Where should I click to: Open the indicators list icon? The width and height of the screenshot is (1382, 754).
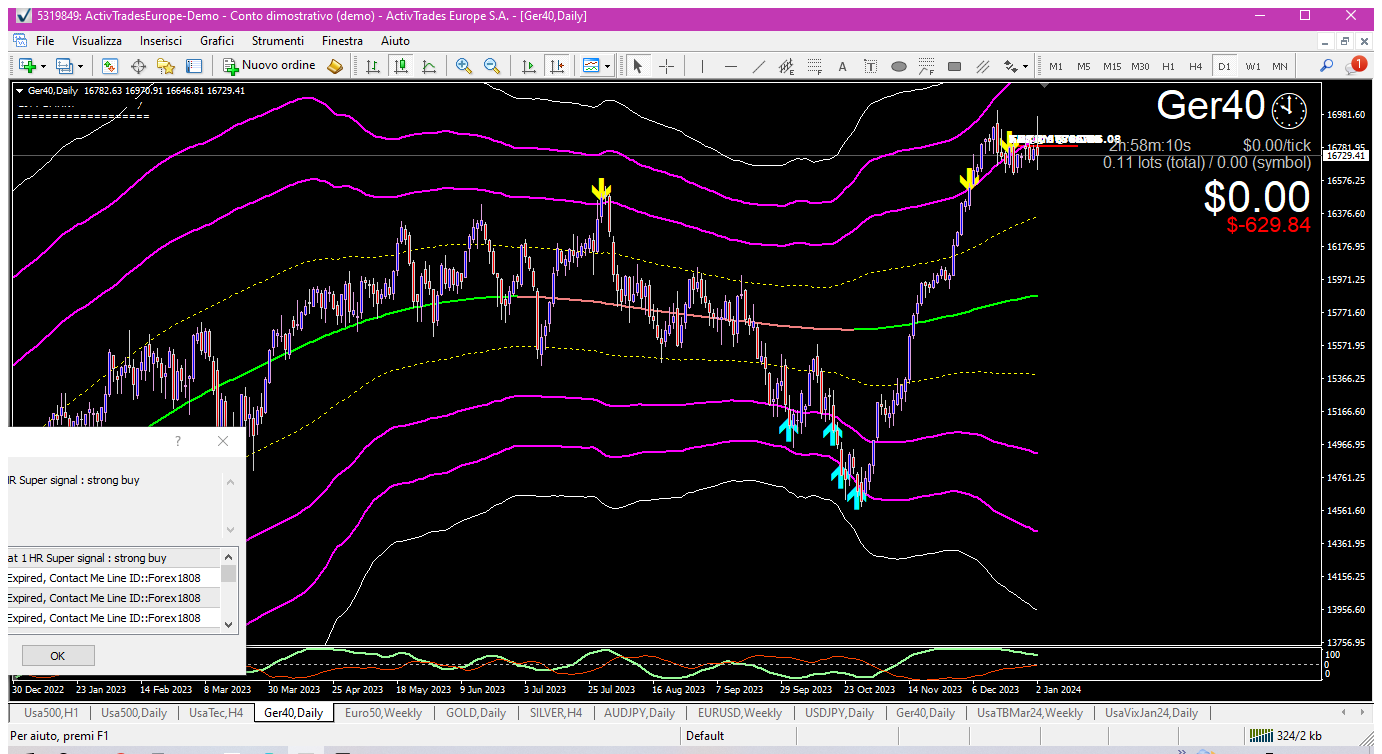[x=591, y=66]
